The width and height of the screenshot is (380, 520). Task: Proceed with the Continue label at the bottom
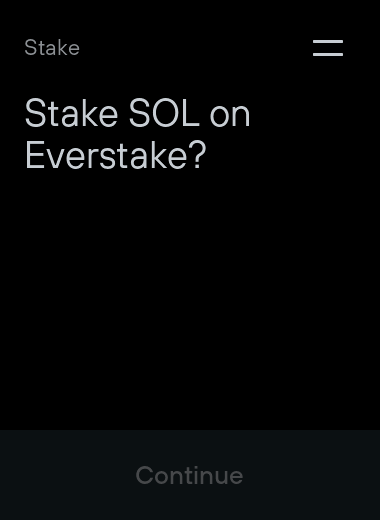pos(189,475)
